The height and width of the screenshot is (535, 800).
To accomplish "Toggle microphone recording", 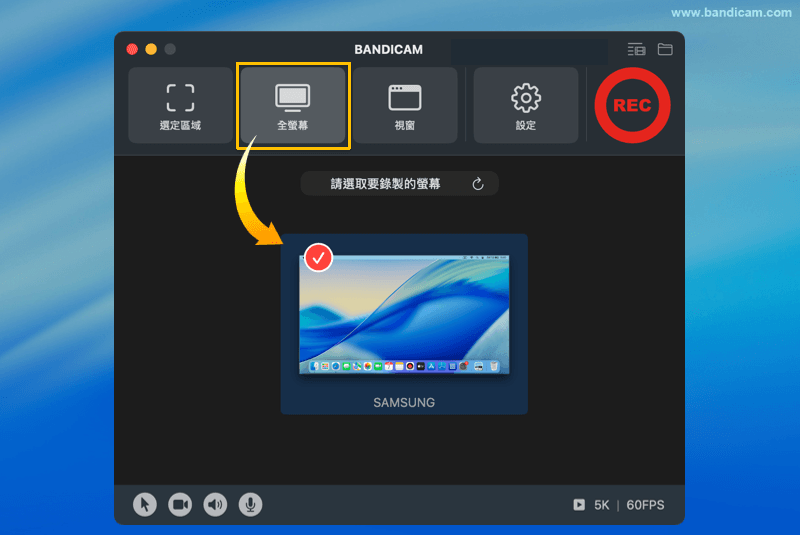I will tap(251, 504).
